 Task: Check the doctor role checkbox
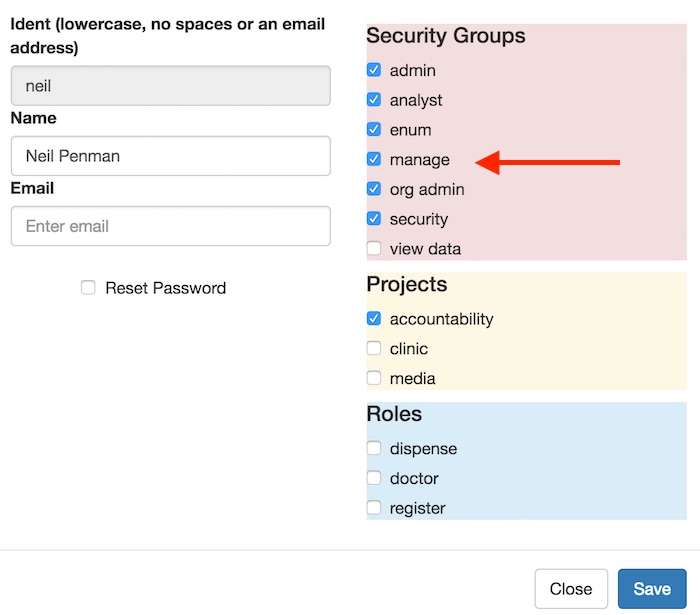374,478
